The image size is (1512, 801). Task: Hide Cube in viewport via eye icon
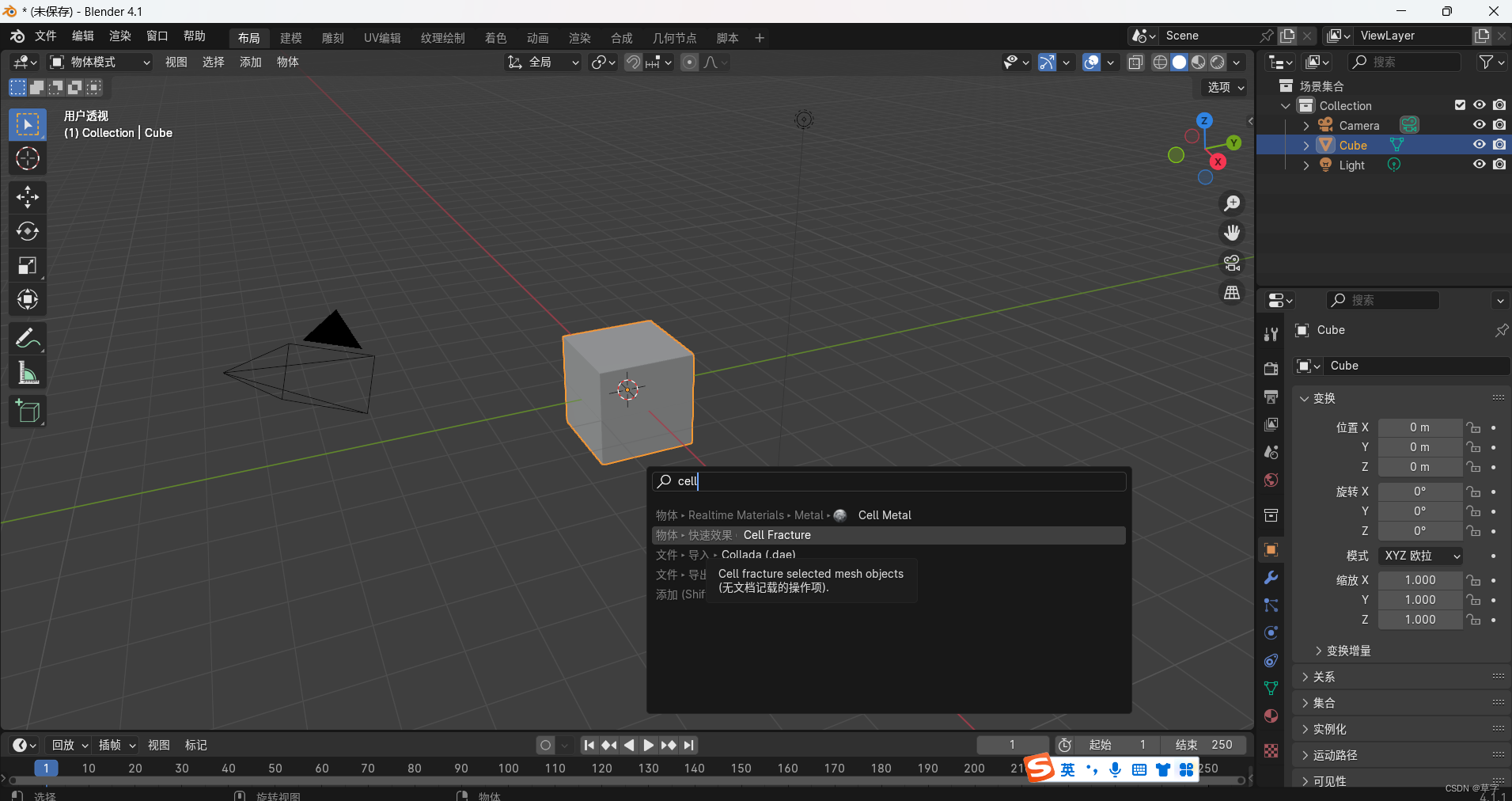1479,145
